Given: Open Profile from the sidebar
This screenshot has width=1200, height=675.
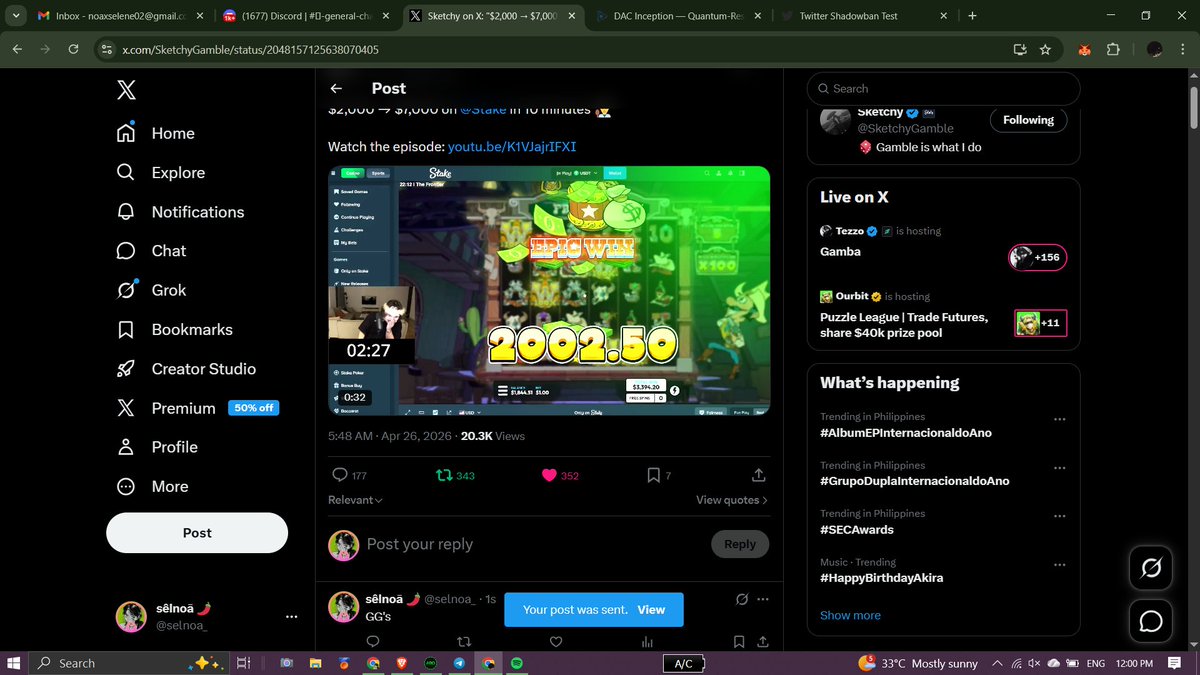Looking at the screenshot, I should [x=157, y=447].
